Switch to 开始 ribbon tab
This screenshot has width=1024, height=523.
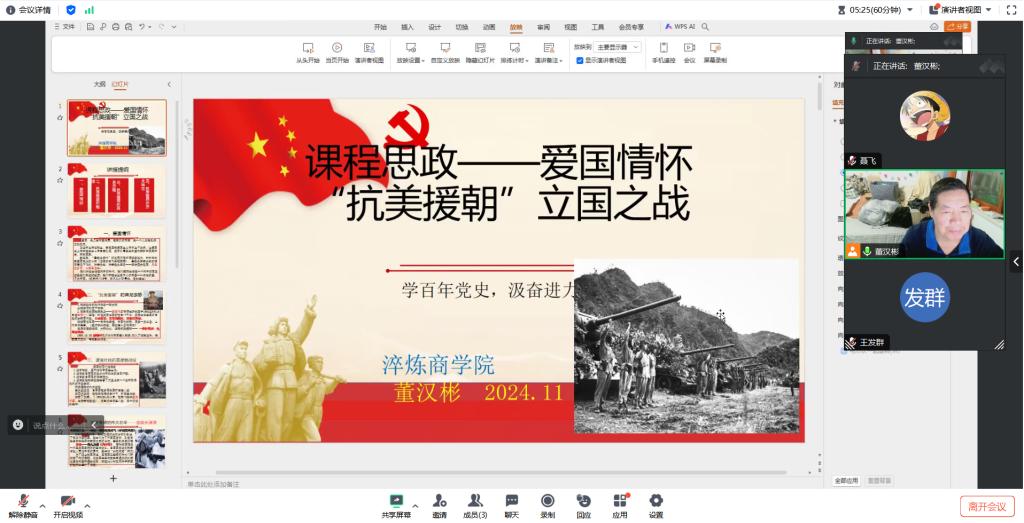(380, 27)
